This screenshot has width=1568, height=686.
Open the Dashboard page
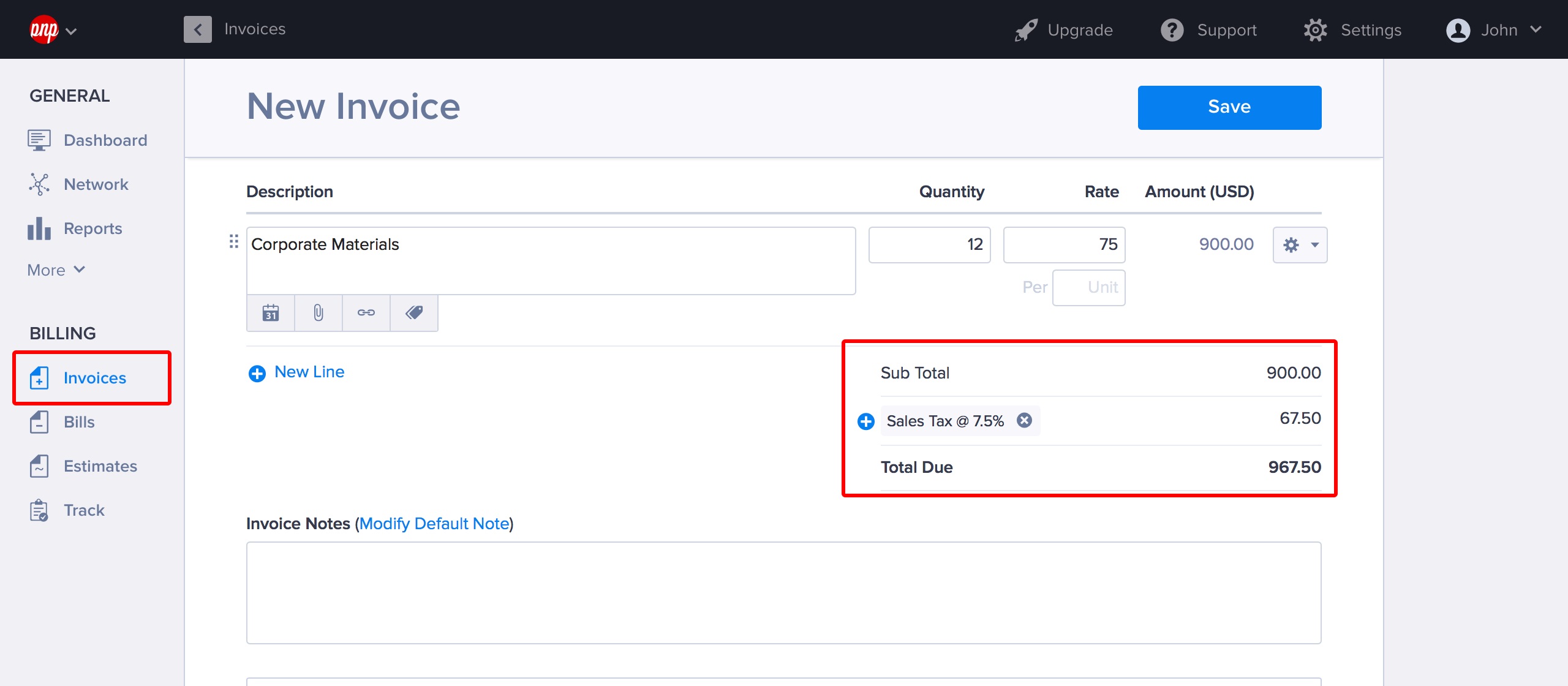coord(105,140)
